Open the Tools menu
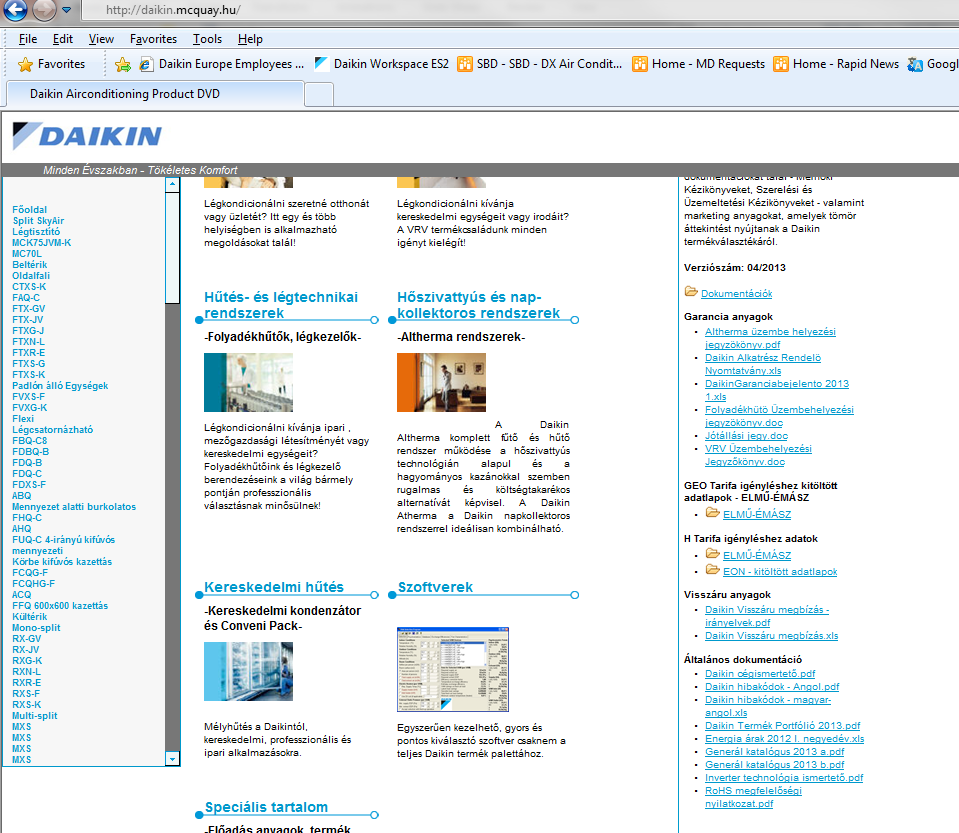 click(207, 39)
